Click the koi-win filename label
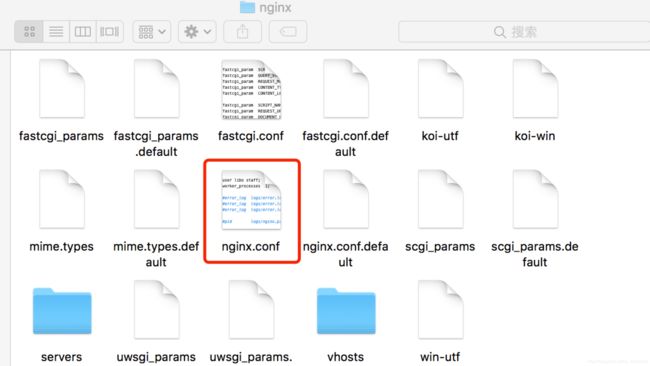 click(x=535, y=136)
